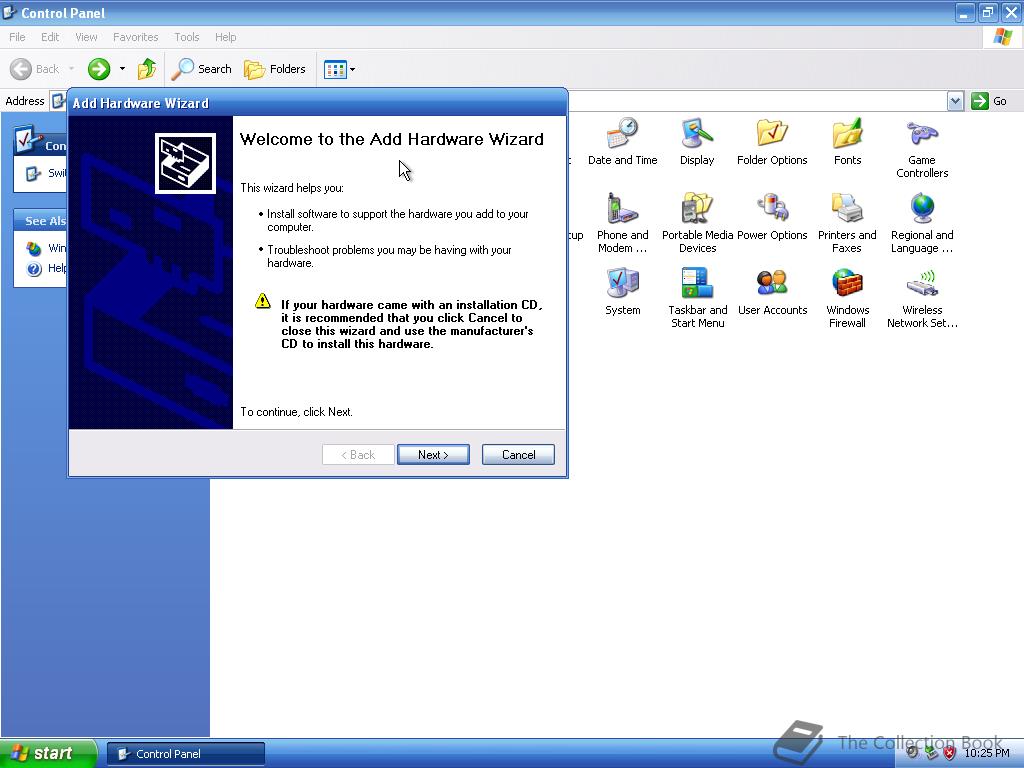Image resolution: width=1024 pixels, height=768 pixels.
Task: Open Folder Options icon
Action: (x=772, y=142)
